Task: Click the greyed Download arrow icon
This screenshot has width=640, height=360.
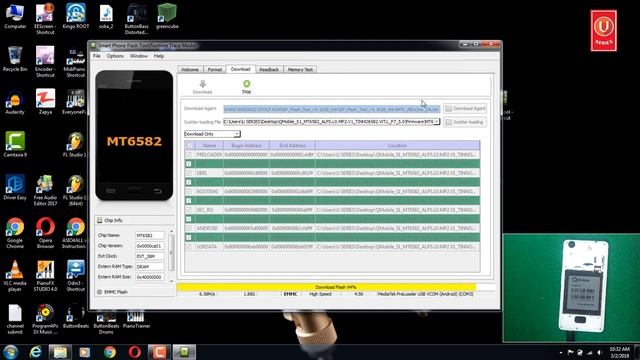Action: click(x=202, y=84)
